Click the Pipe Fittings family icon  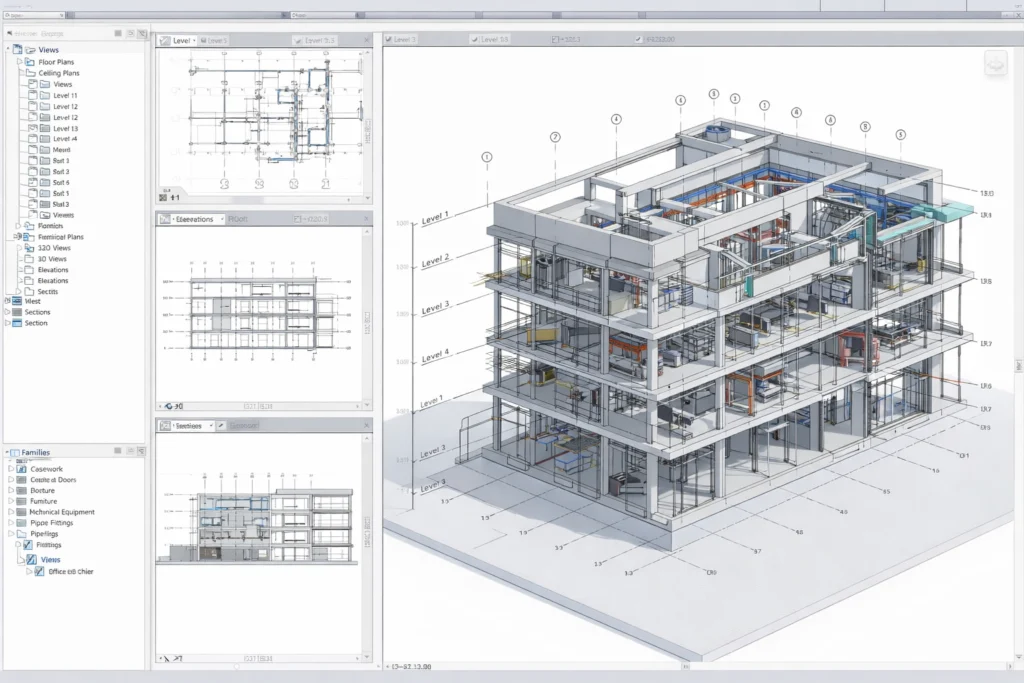(x=19, y=523)
